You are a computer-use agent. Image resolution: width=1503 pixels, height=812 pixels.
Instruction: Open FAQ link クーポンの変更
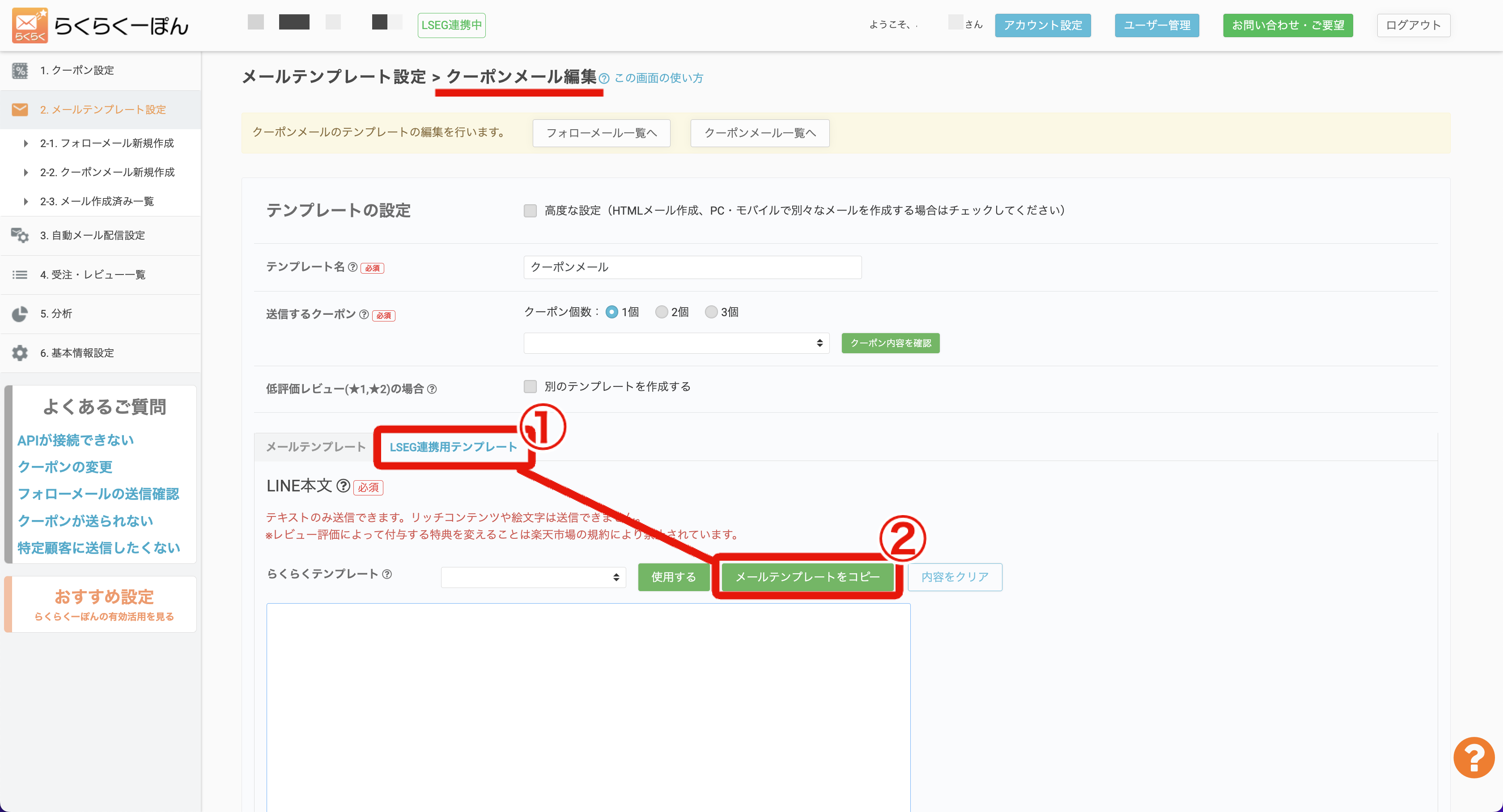click(65, 467)
